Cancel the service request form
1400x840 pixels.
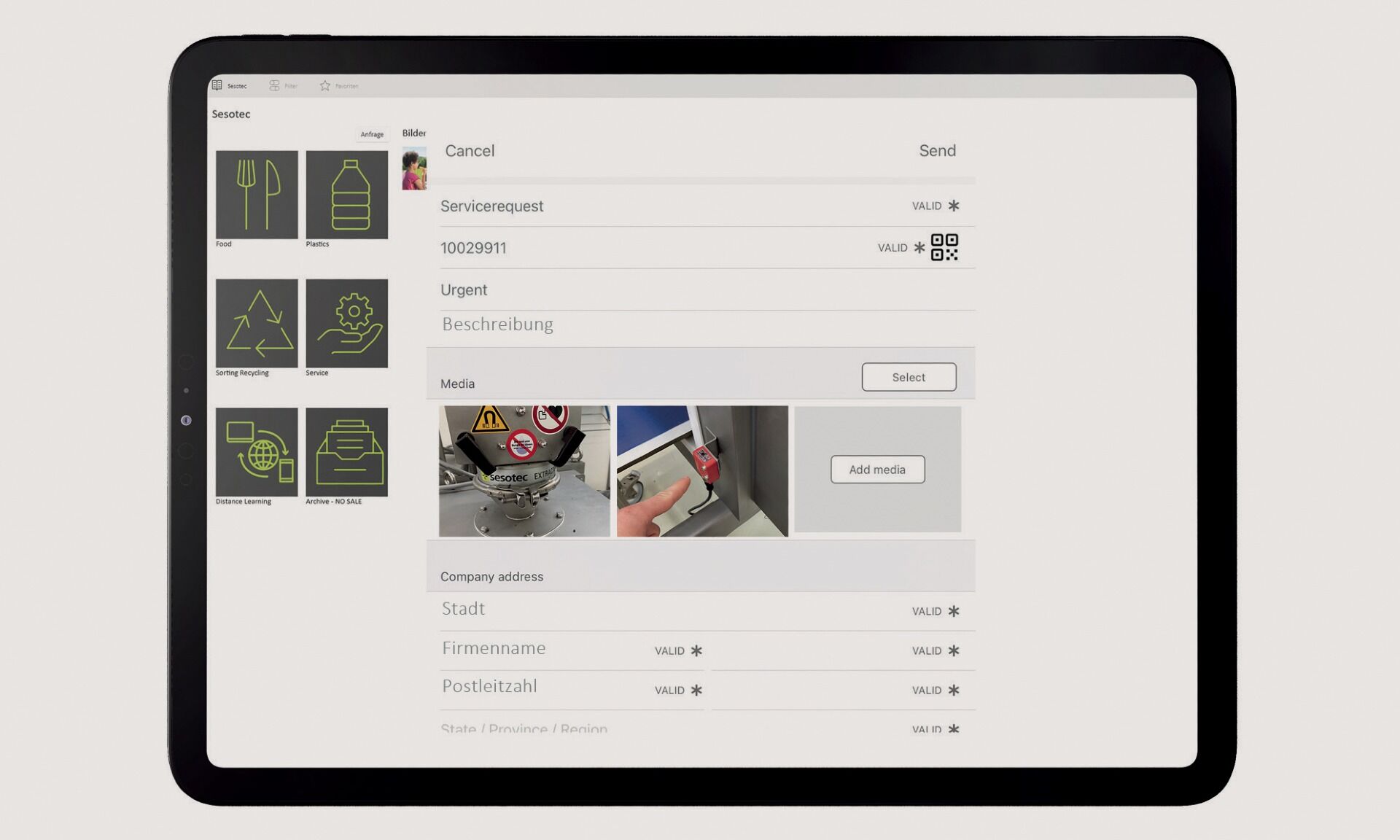(470, 151)
